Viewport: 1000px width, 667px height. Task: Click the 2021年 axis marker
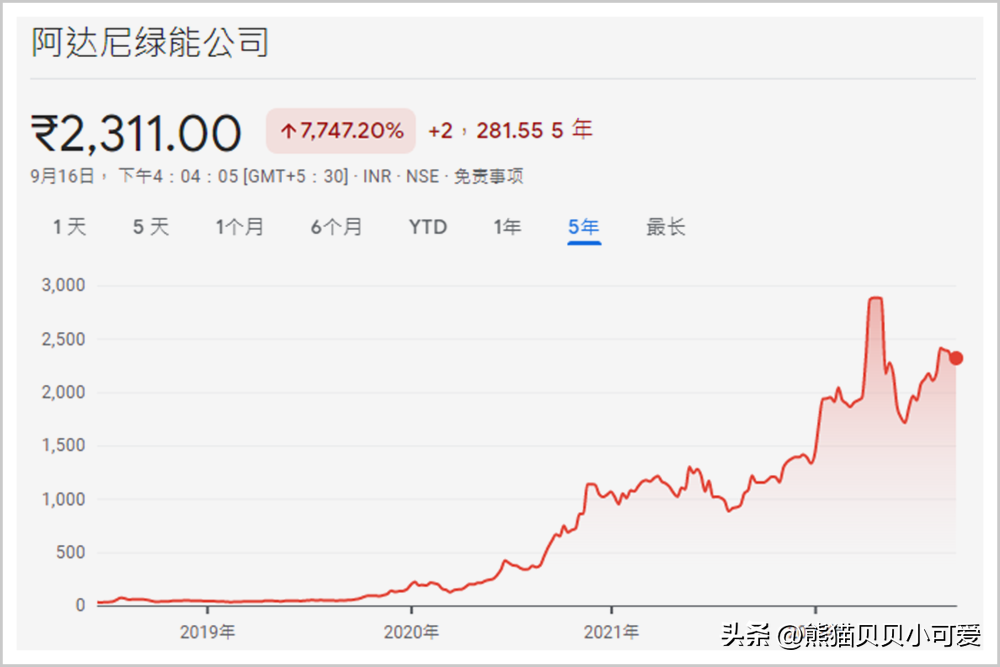coord(611,632)
